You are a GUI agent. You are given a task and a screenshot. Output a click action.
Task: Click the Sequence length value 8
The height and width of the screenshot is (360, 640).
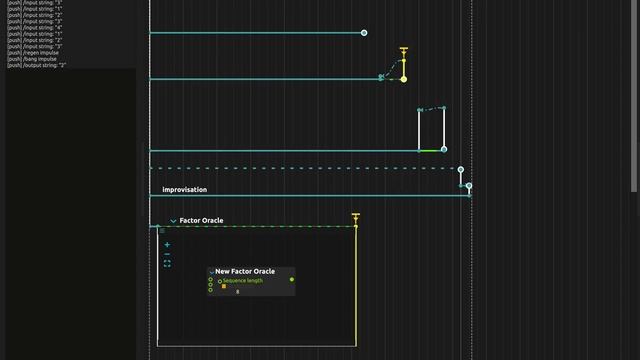click(x=238, y=292)
